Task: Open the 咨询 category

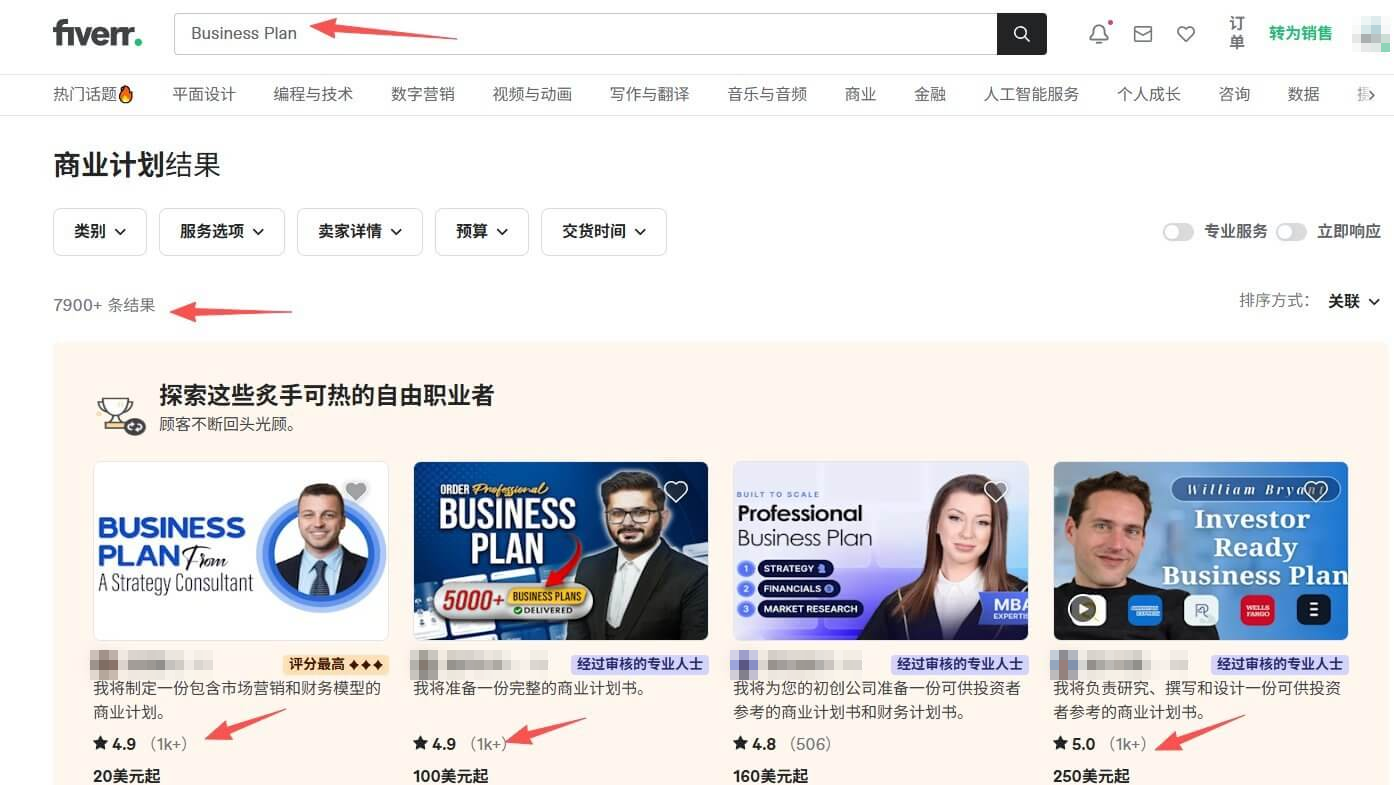Action: 1234,94
